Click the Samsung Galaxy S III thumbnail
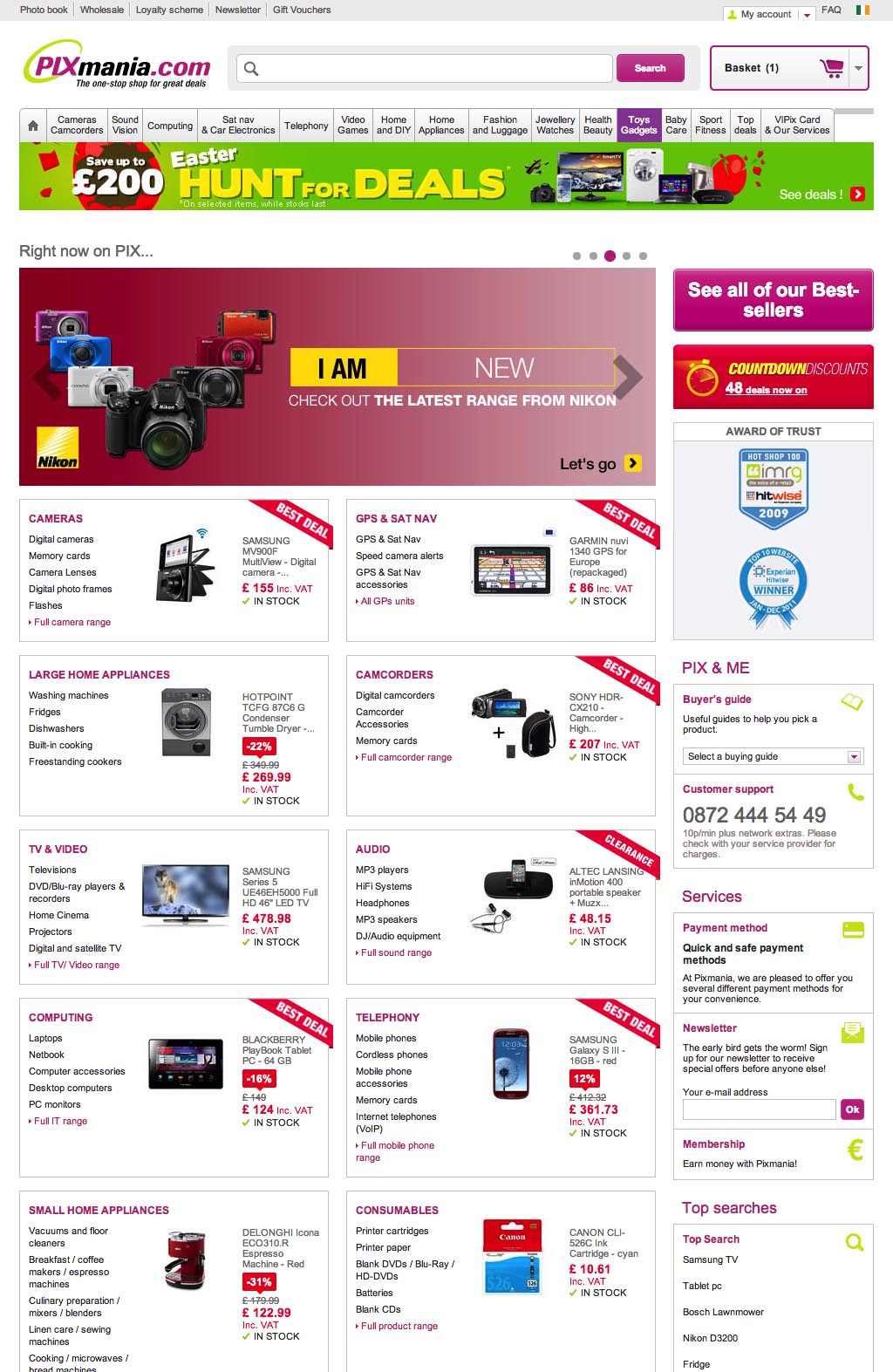Viewport: 893px width, 1372px height. pyautogui.click(x=510, y=1064)
